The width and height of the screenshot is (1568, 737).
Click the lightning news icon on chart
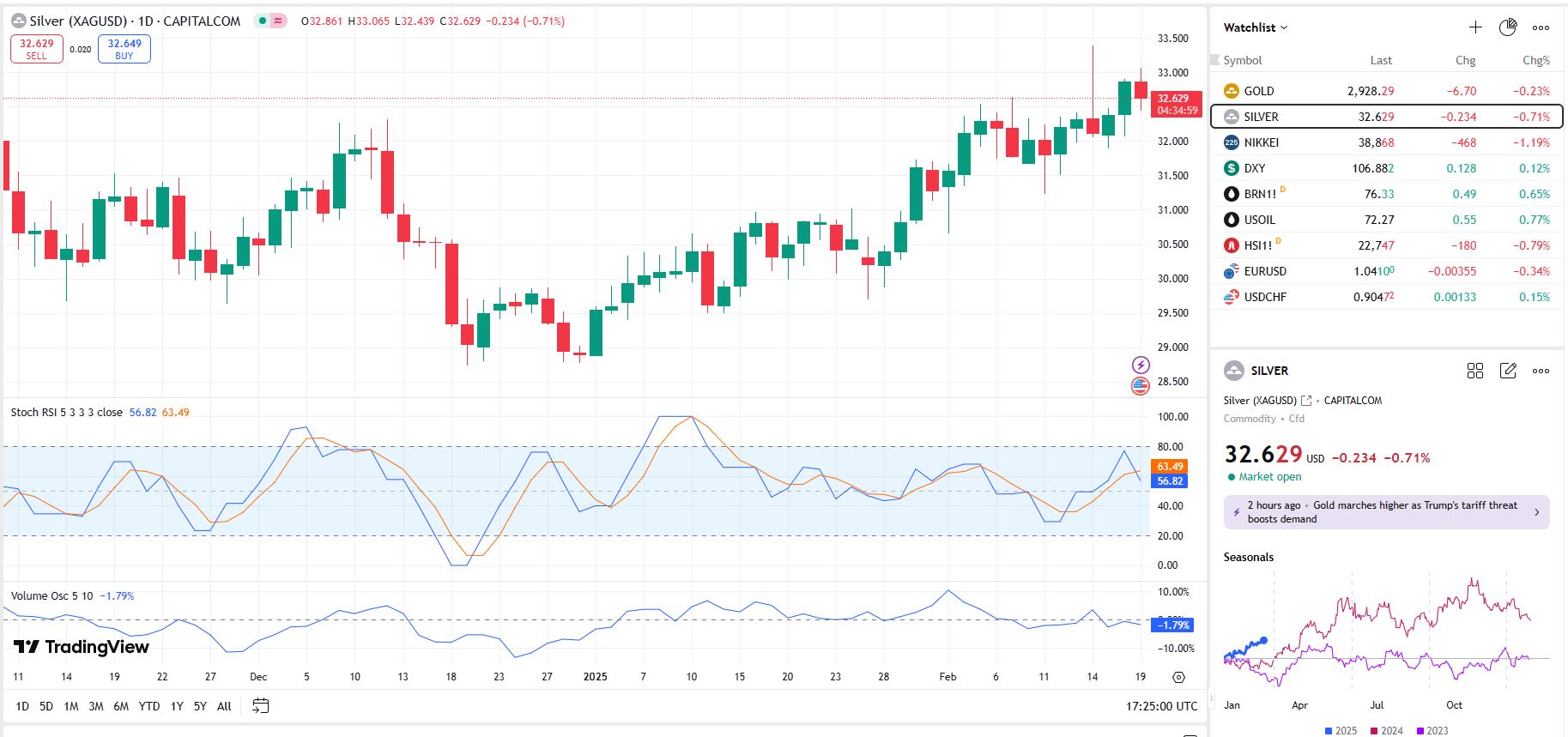click(1141, 365)
